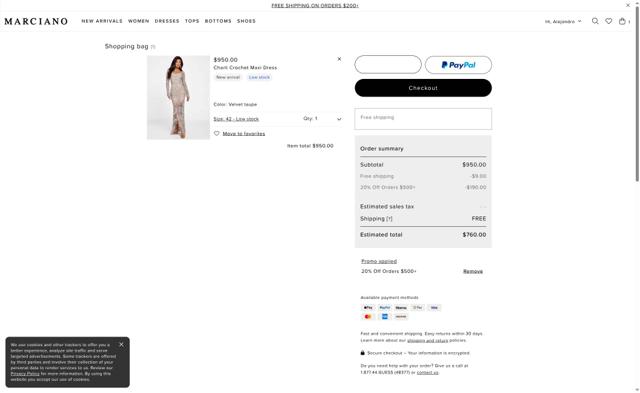The image size is (640, 393).
Task: Pay with the PayPal button
Action: [458, 65]
